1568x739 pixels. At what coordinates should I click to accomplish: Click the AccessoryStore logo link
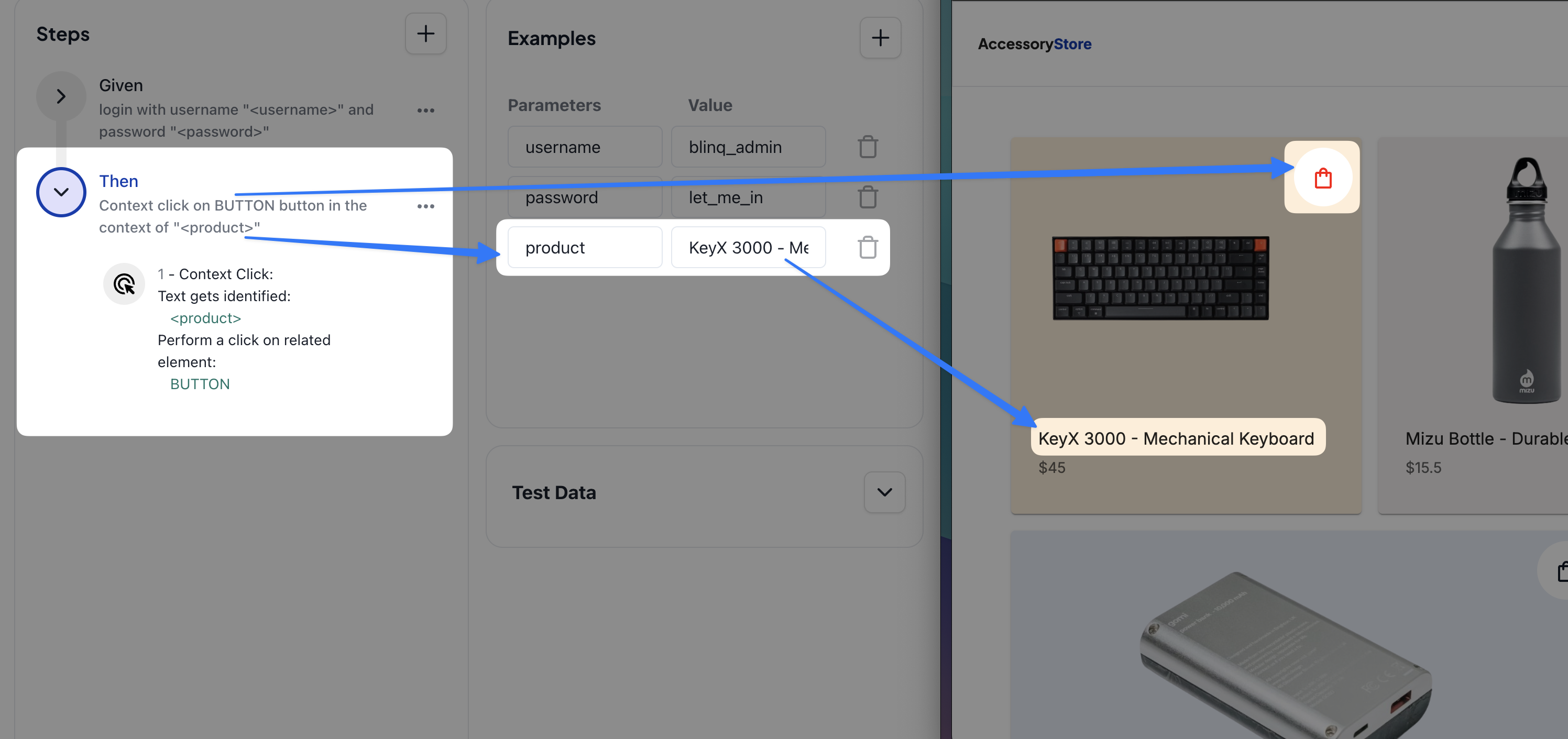1034,44
